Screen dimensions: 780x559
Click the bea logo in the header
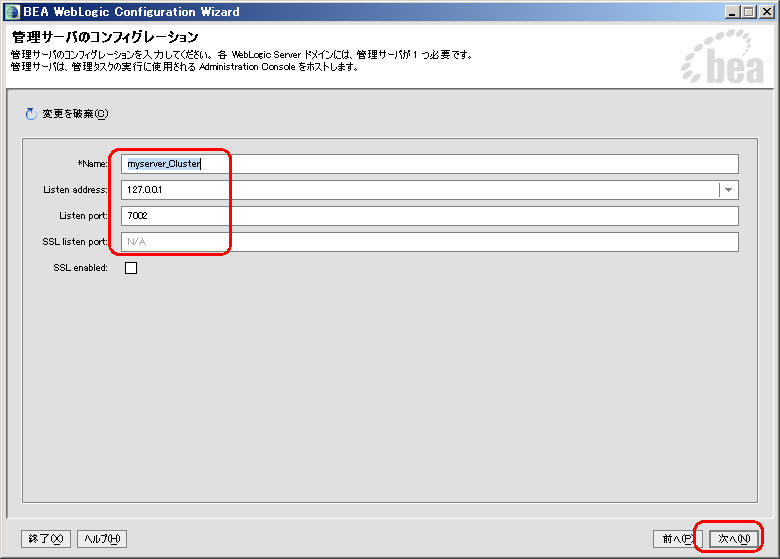(721, 63)
